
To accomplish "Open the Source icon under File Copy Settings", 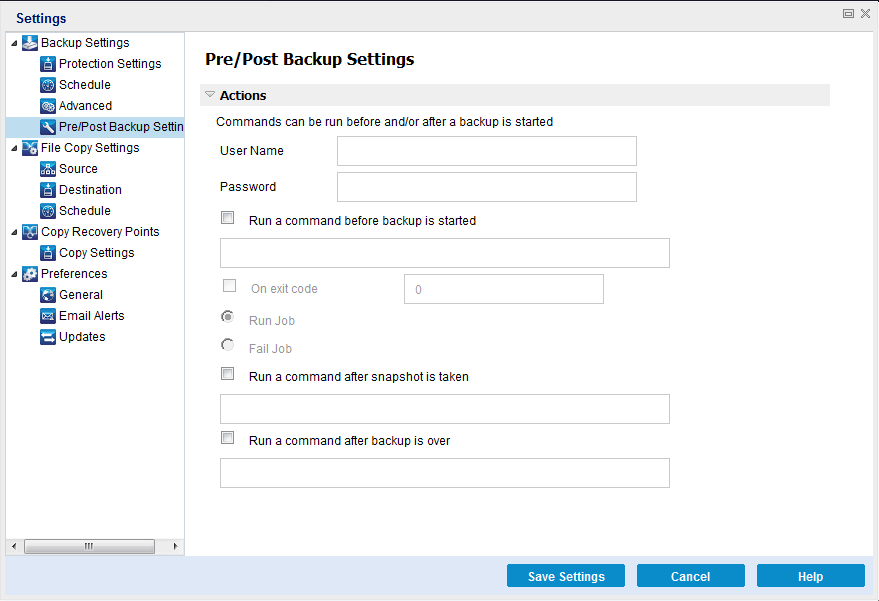I will tap(47, 168).
